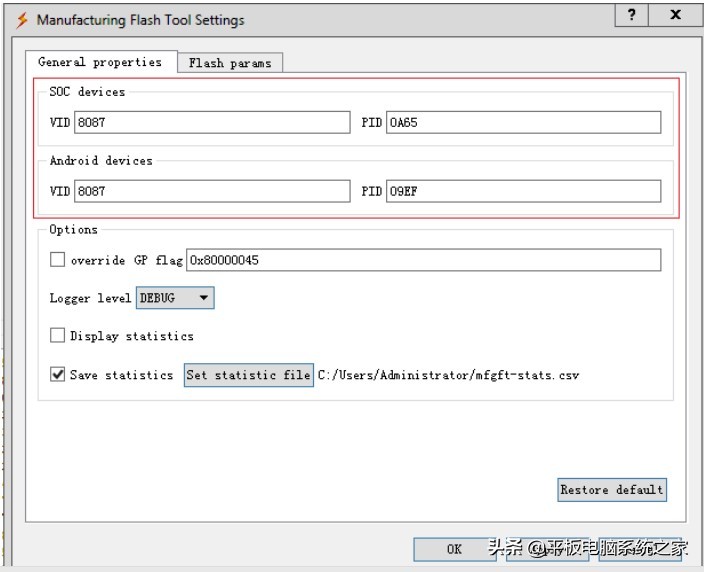
Task: Confirm settings with the OK button
Action: click(x=454, y=548)
